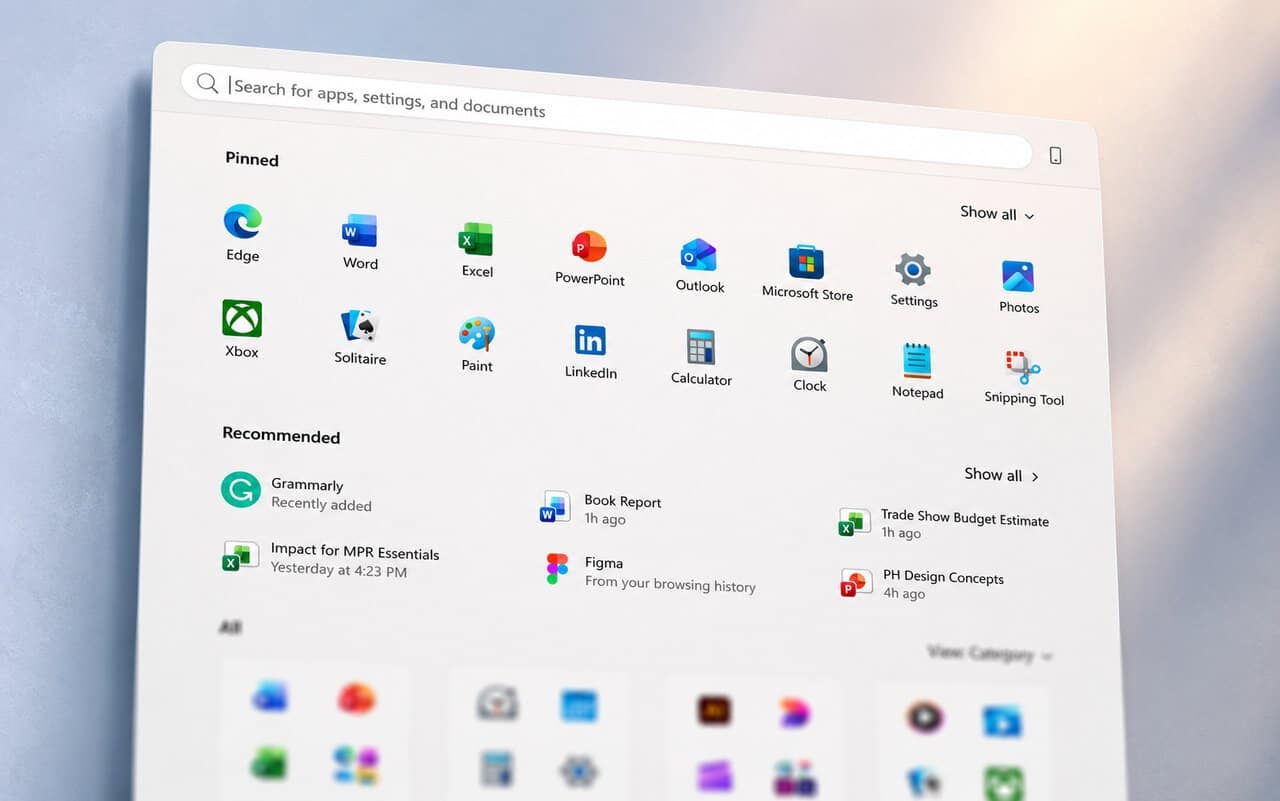The image size is (1280, 801).
Task: Launch the Photos app
Action: point(1018,277)
